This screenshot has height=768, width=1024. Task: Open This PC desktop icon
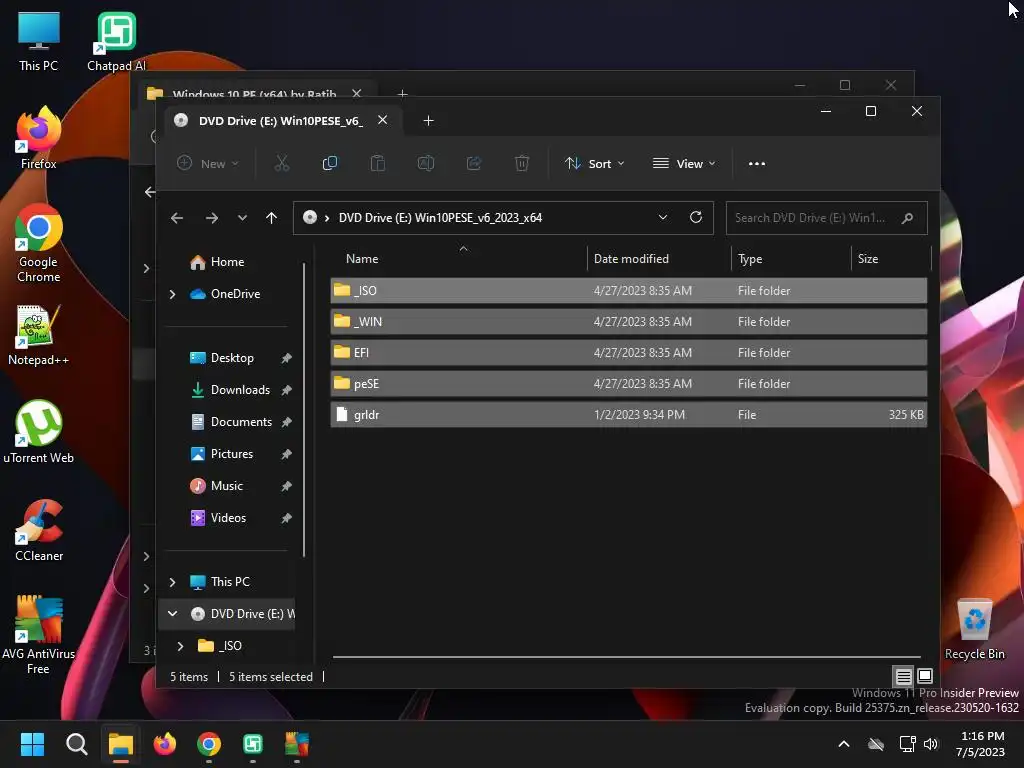tap(39, 41)
